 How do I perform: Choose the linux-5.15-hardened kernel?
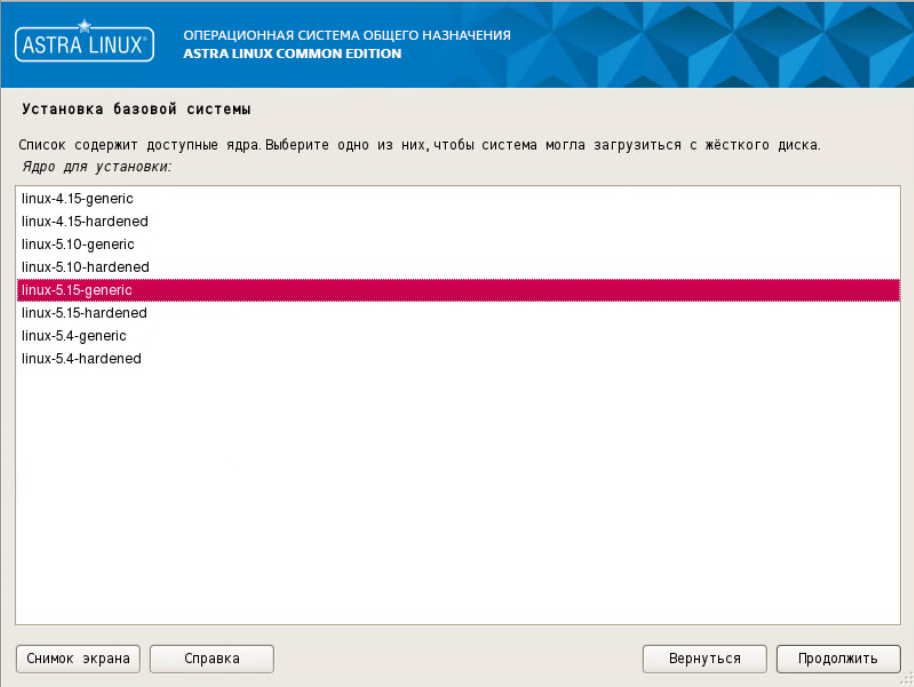pos(458,313)
